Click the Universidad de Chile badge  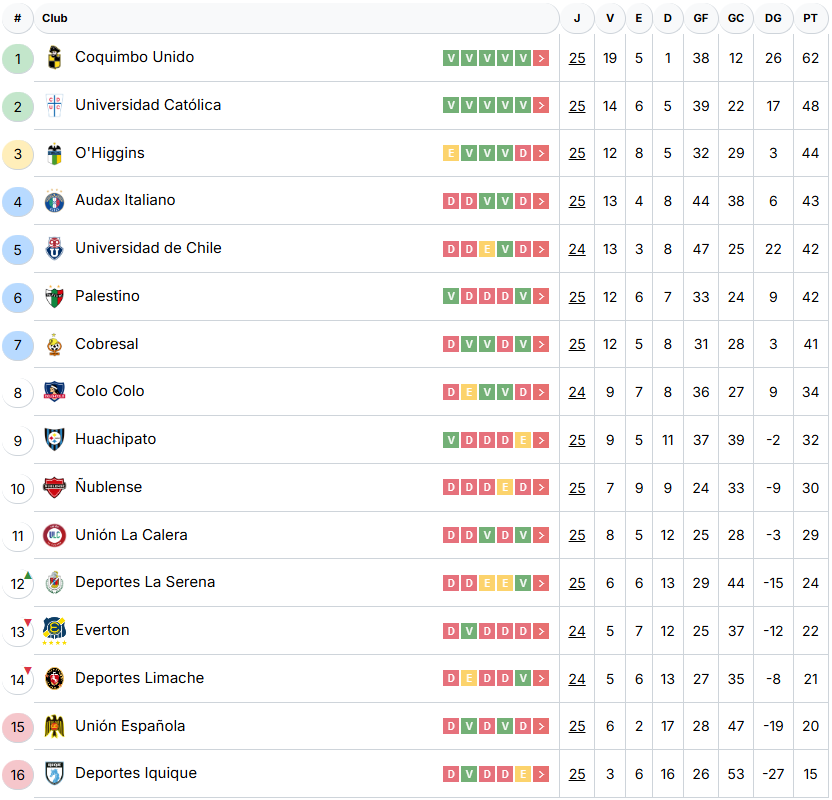54,249
